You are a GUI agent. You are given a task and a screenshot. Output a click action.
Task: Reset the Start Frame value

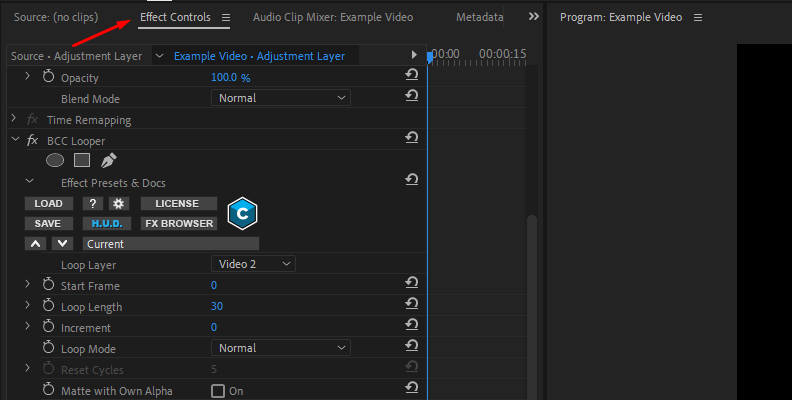412,283
